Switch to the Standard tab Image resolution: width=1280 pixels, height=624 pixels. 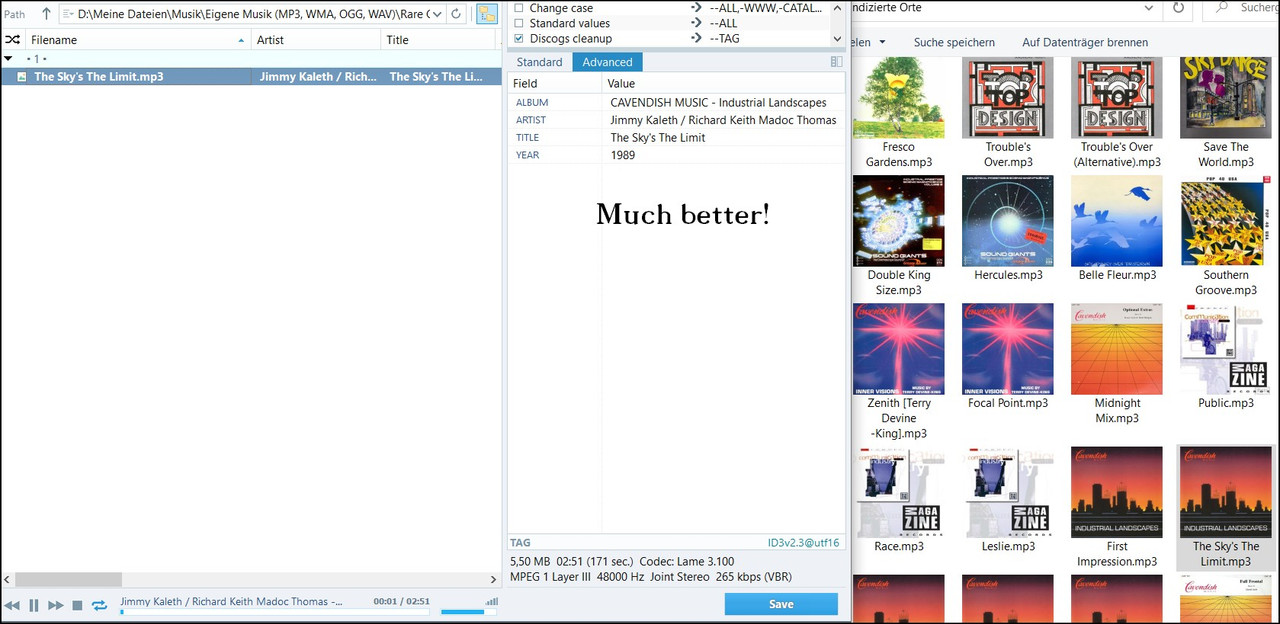[539, 62]
